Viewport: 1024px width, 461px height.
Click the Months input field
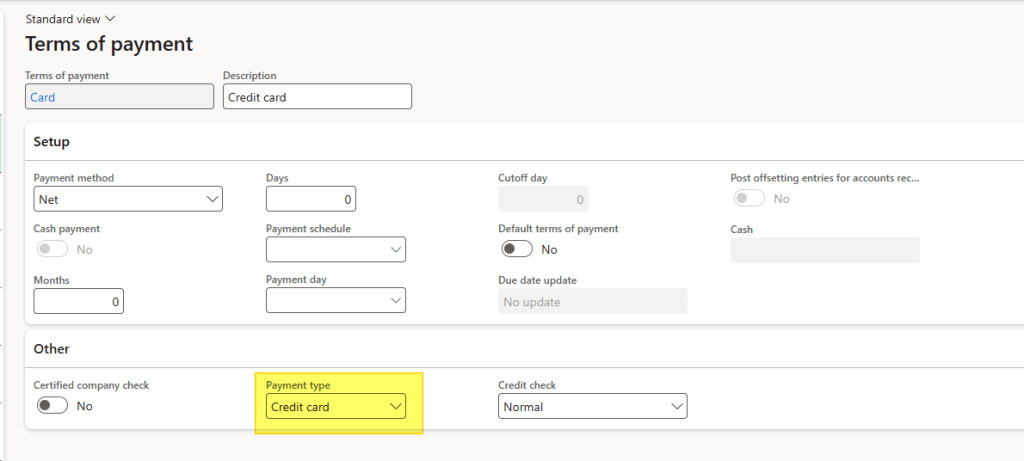[78, 301]
